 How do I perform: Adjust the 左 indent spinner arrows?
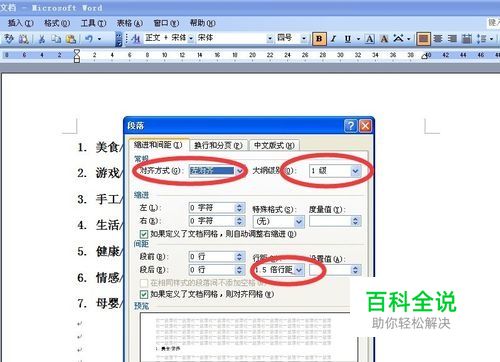click(x=239, y=208)
